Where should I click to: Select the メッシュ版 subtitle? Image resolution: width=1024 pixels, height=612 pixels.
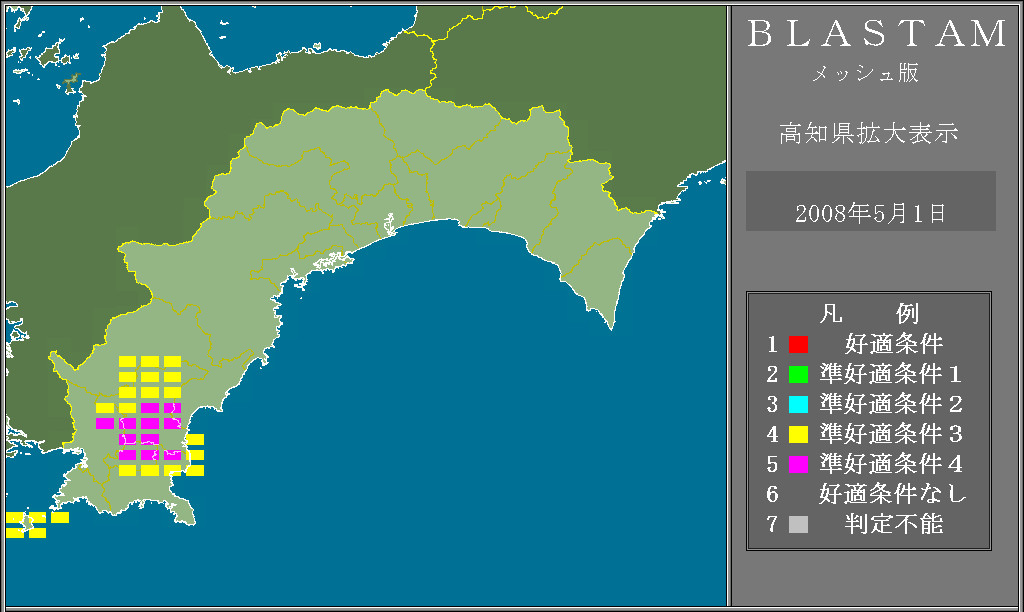coord(864,74)
